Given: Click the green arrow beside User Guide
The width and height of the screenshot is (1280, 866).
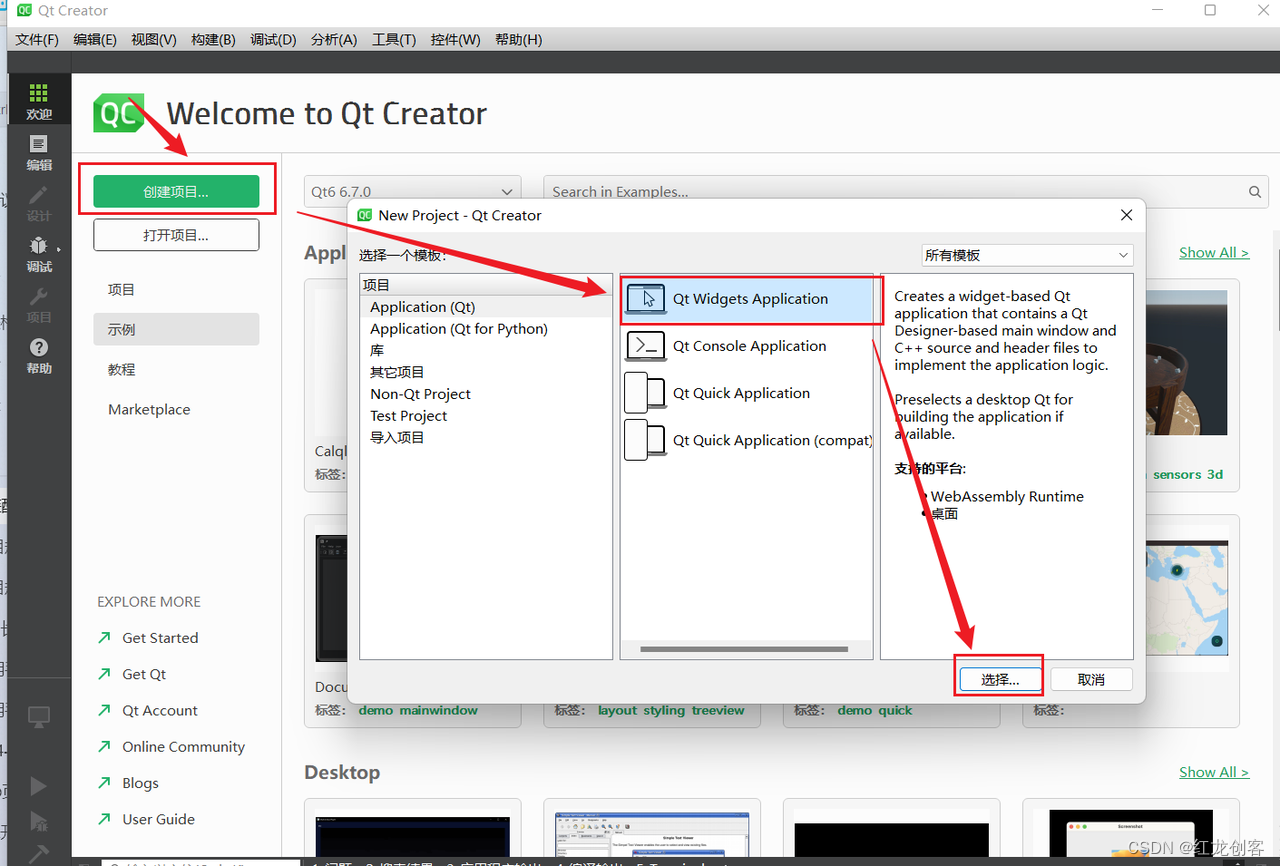Looking at the screenshot, I should (104, 818).
